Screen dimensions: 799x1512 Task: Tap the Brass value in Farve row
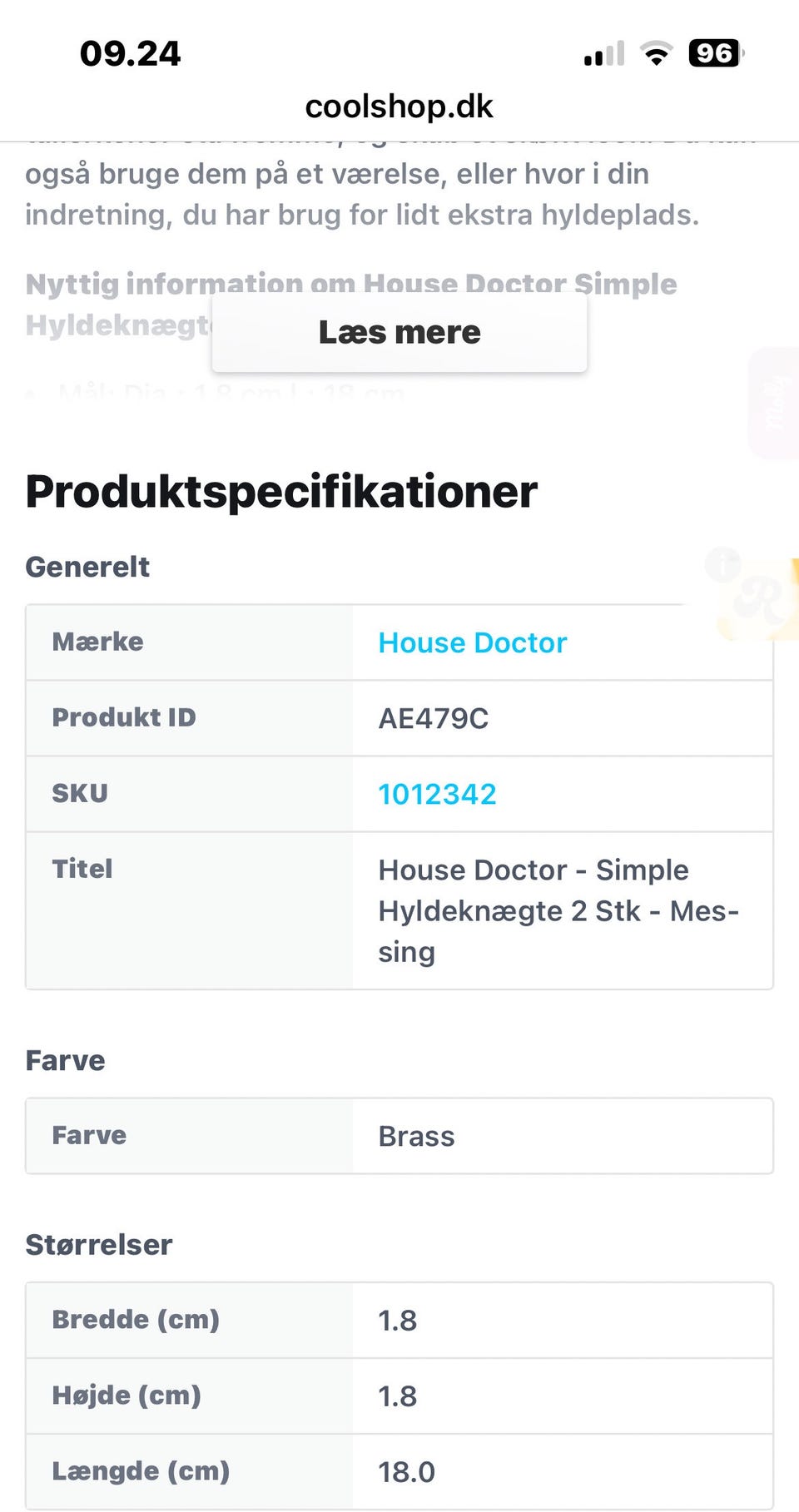[416, 1136]
